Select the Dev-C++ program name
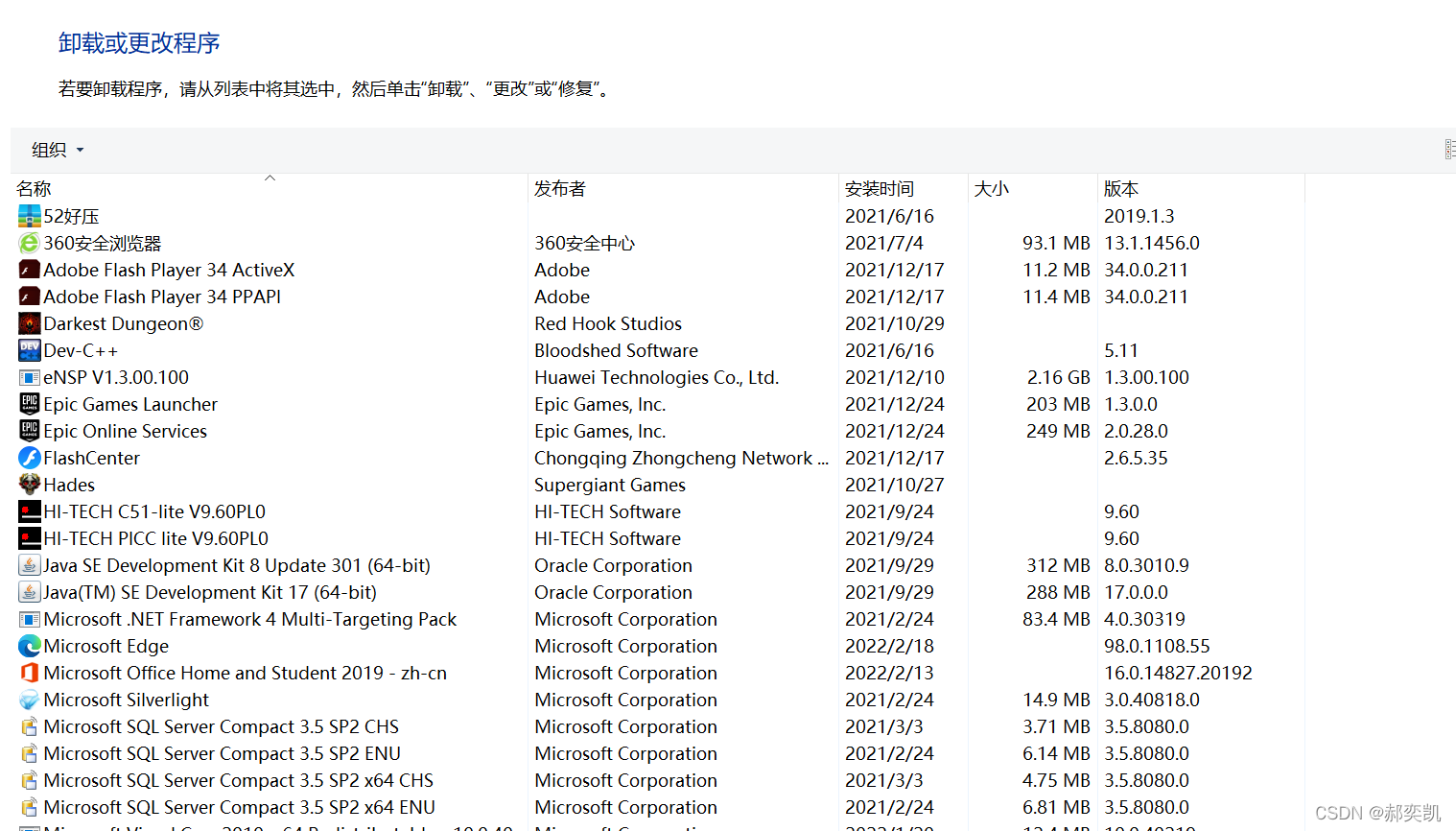Viewport: 1456px width, 831px height. click(x=81, y=350)
